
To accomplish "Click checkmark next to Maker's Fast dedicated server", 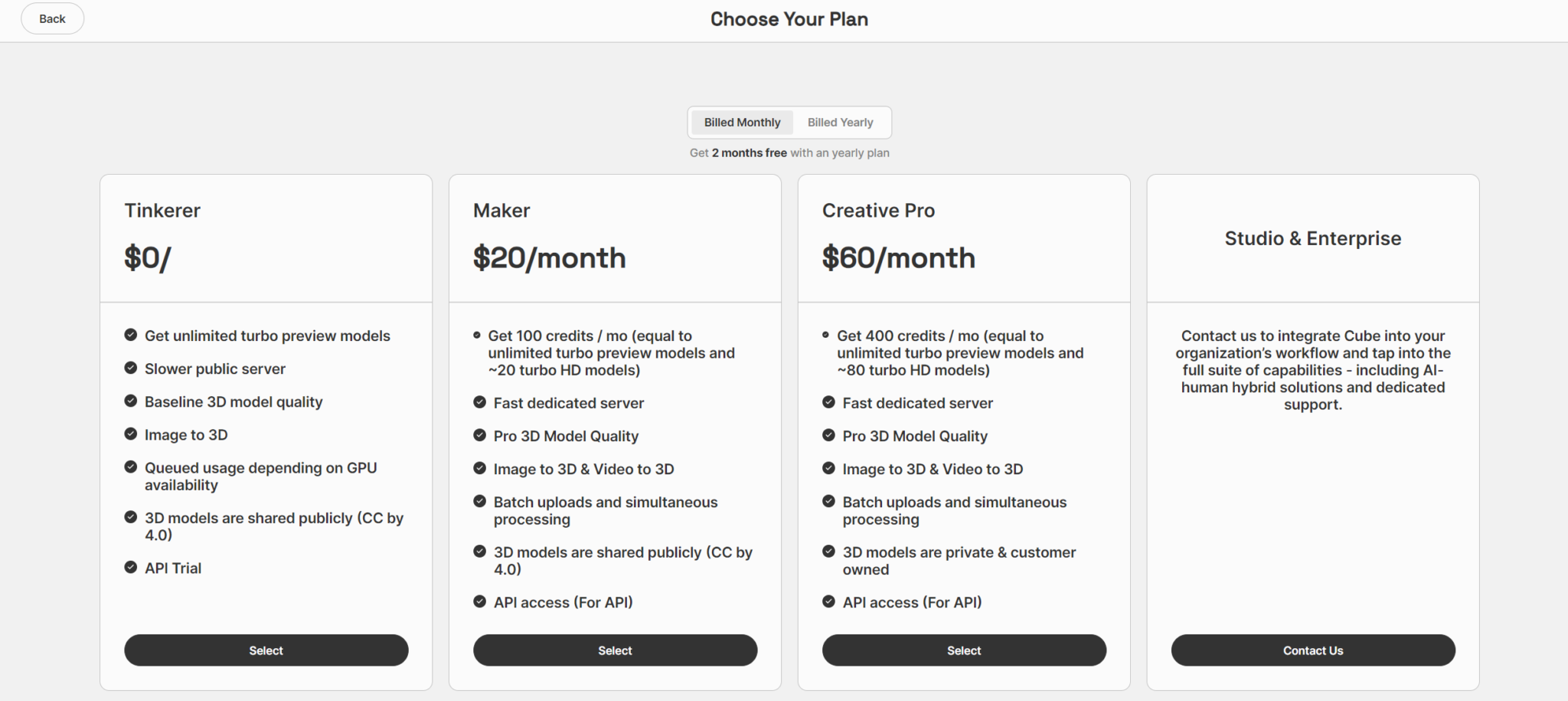I will tap(480, 402).
